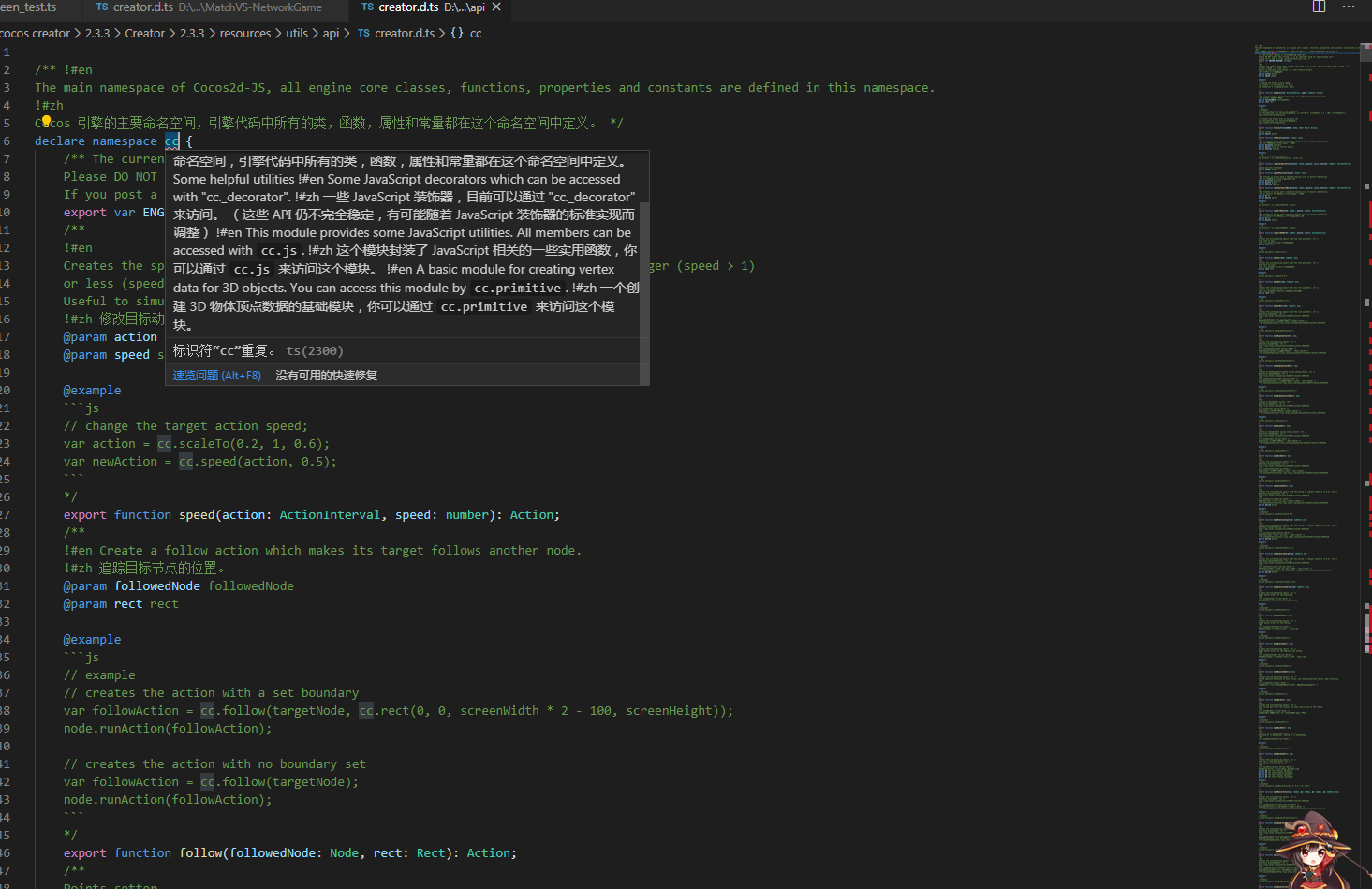The width and height of the screenshot is (1372, 889).
Task: Expand the 'utils' breadcrumb
Action: (x=297, y=33)
